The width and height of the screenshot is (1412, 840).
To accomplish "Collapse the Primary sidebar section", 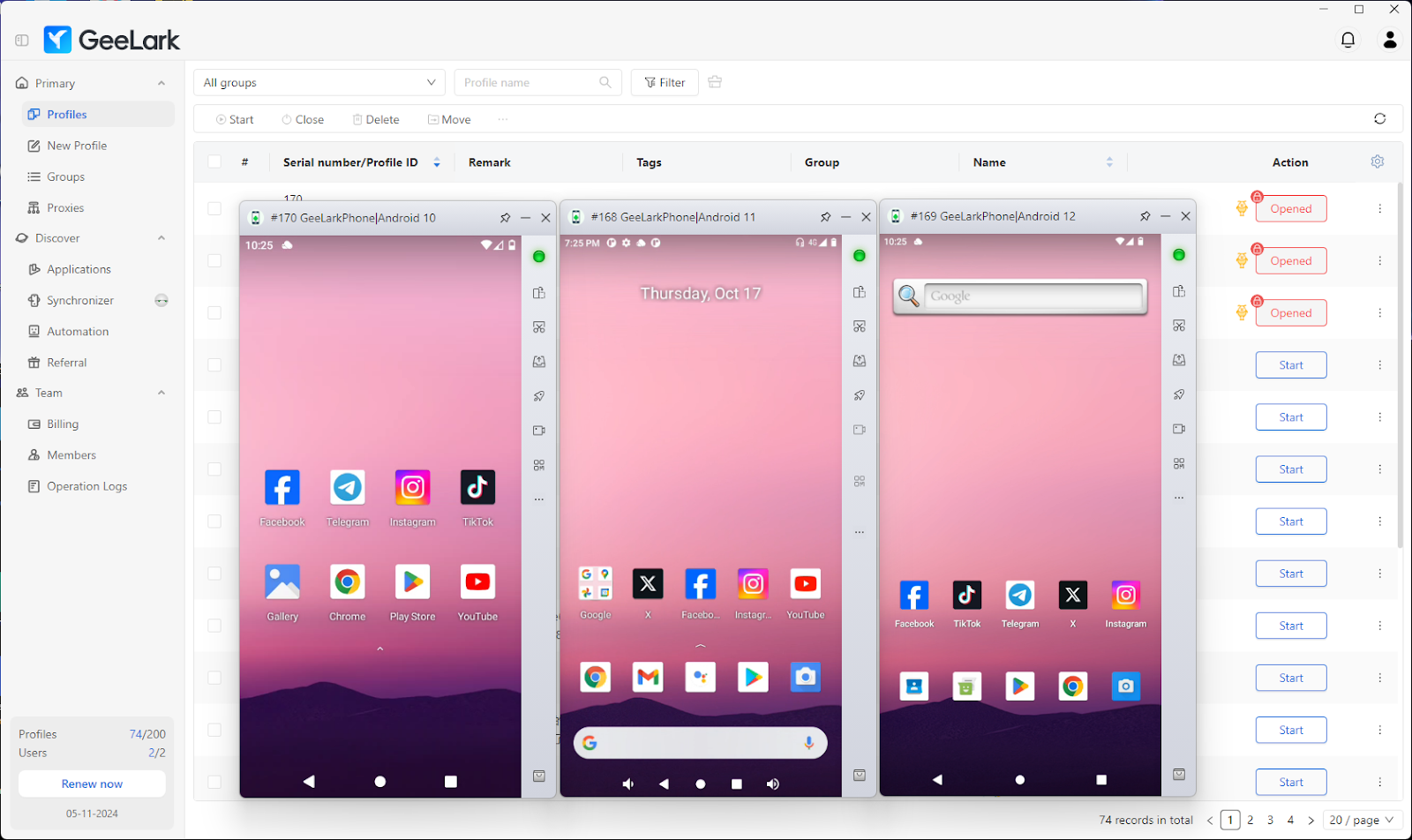I will [x=161, y=83].
